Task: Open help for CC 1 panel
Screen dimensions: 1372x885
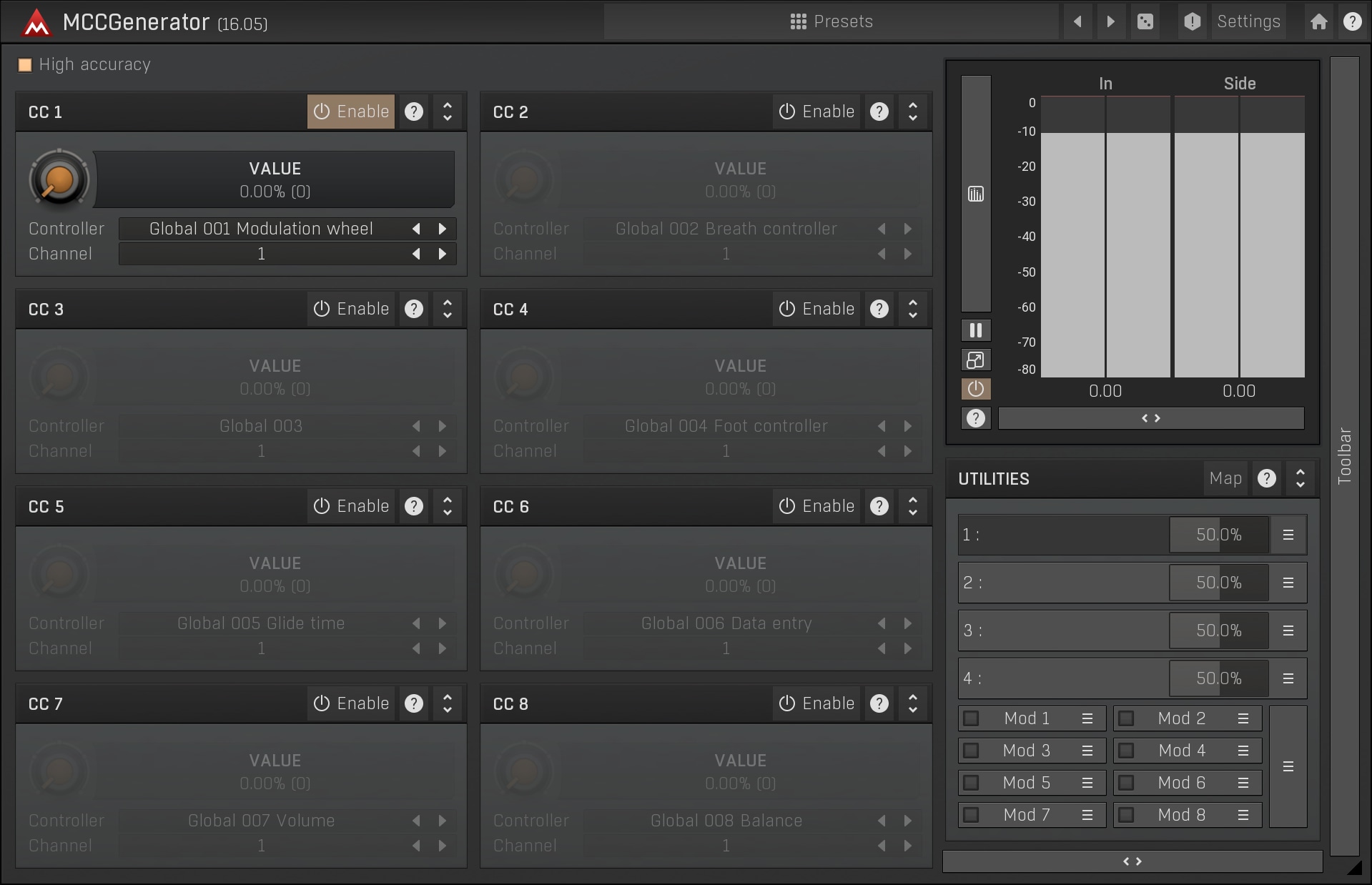Action: point(414,112)
